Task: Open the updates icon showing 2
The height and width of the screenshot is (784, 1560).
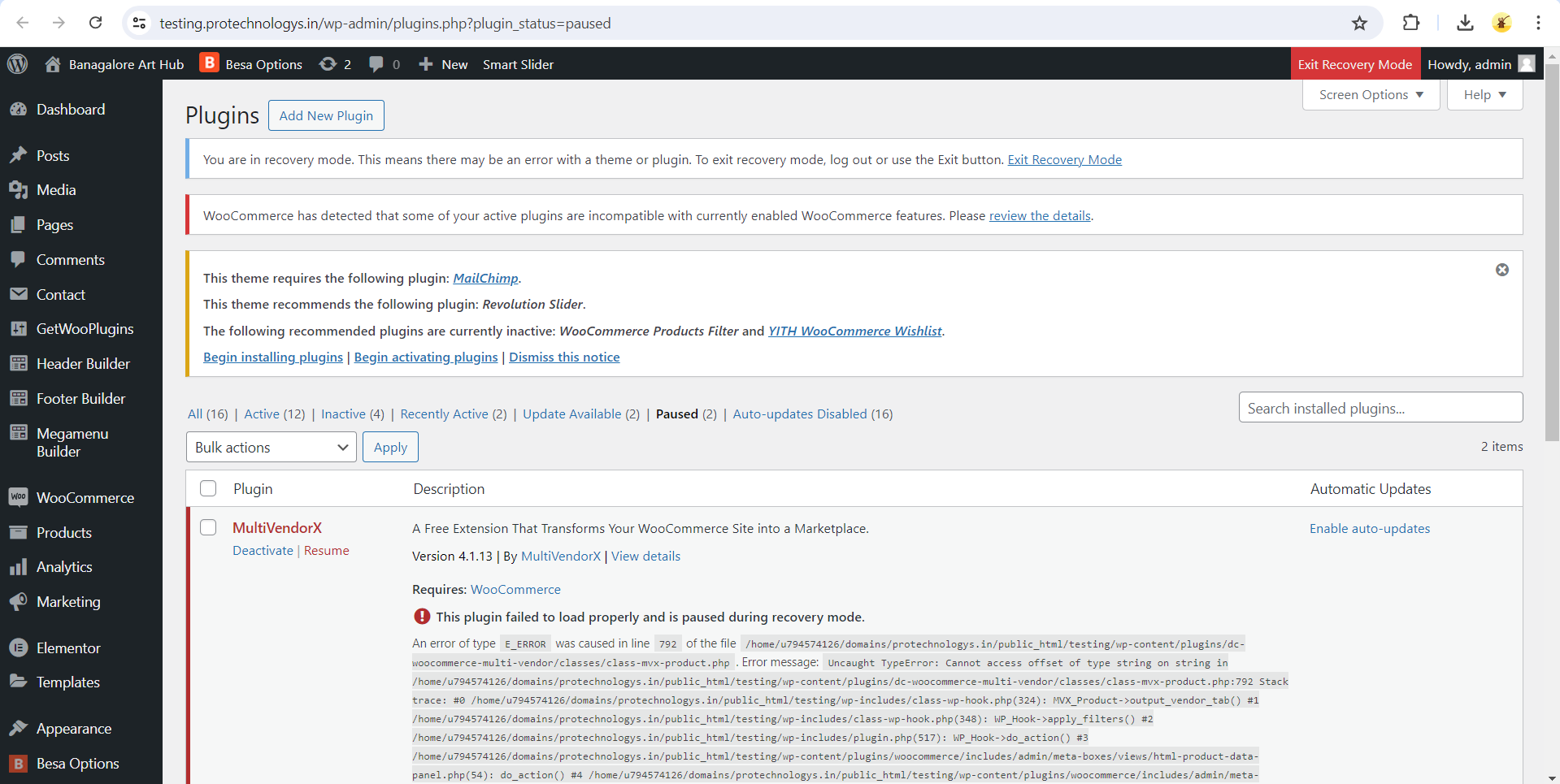Action: 335,64
